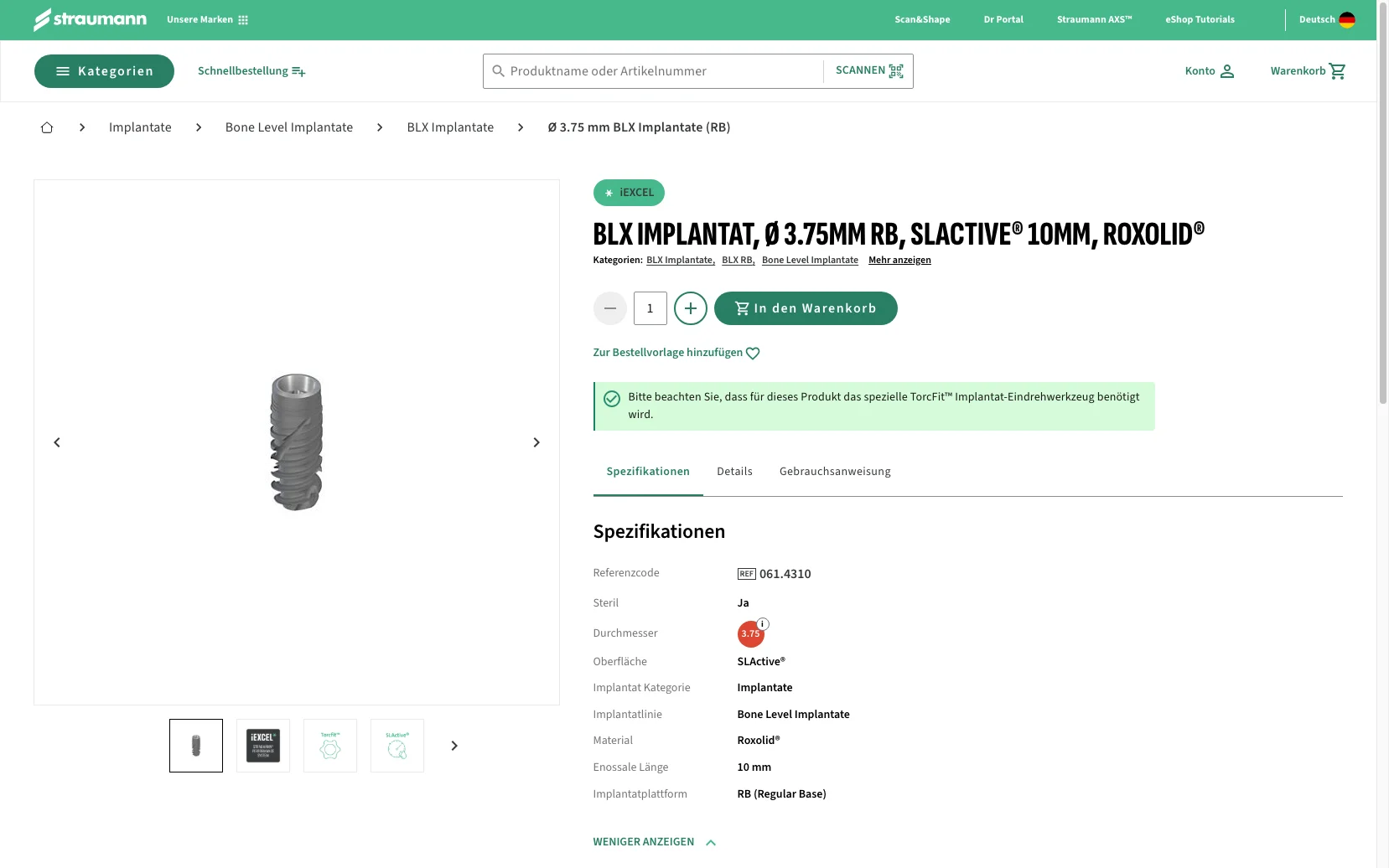
Task: Switch to Gebrauchsanweisung tab
Action: pos(835,472)
